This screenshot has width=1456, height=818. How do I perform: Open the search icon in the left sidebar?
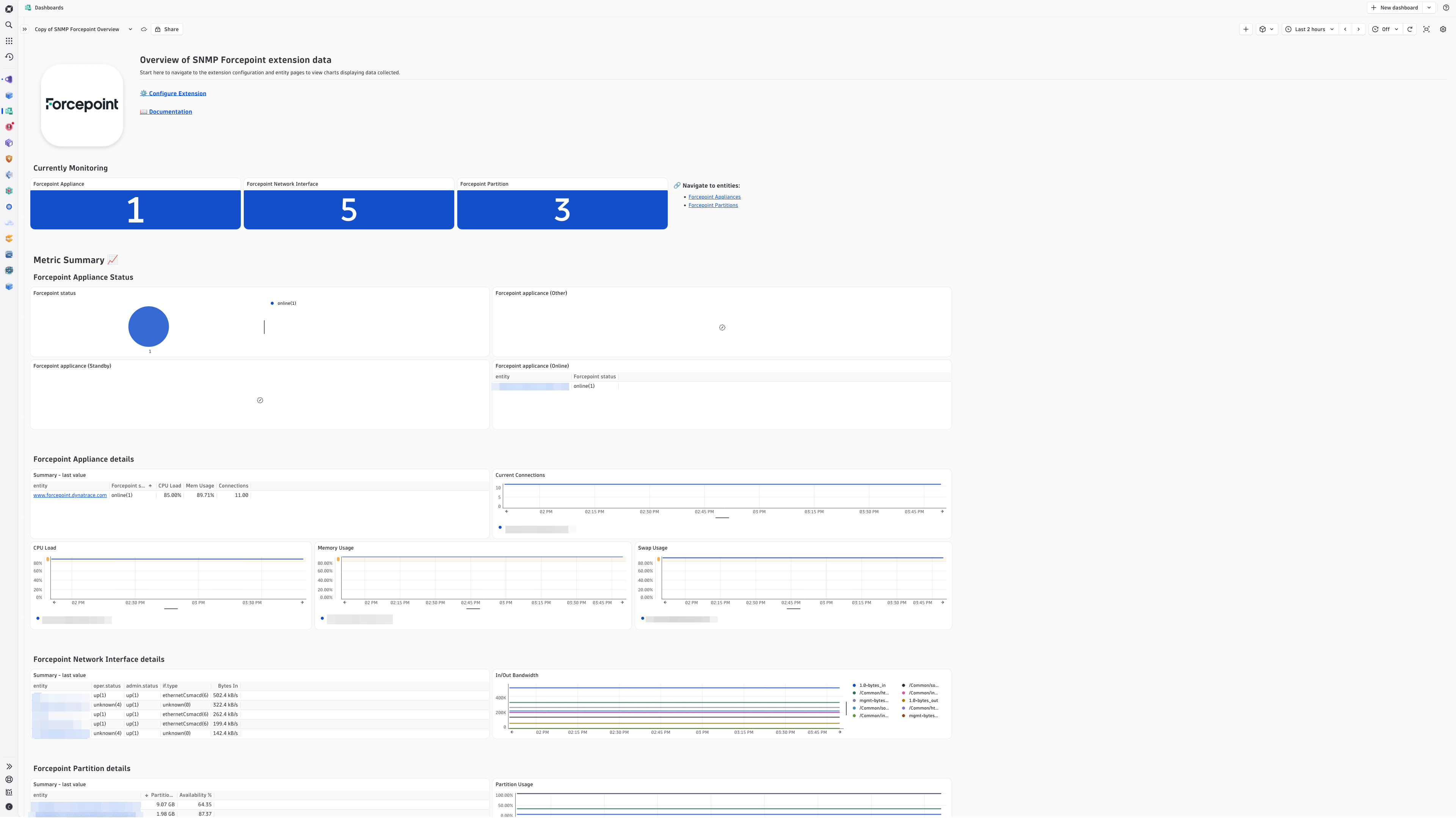[x=9, y=25]
